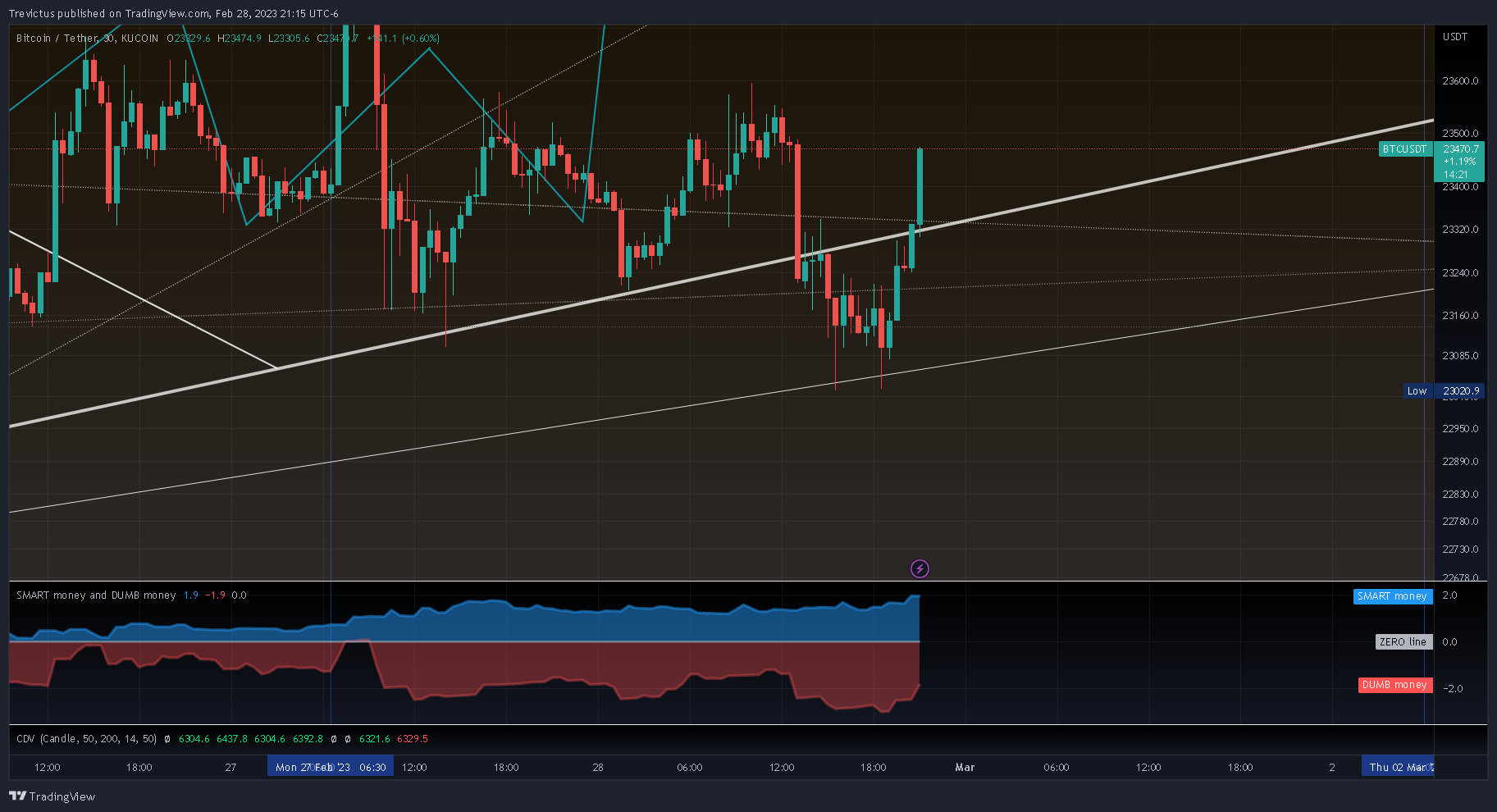Click the 14:21 countdown in price tag
Image resolution: width=1497 pixels, height=812 pixels.
[1456, 175]
